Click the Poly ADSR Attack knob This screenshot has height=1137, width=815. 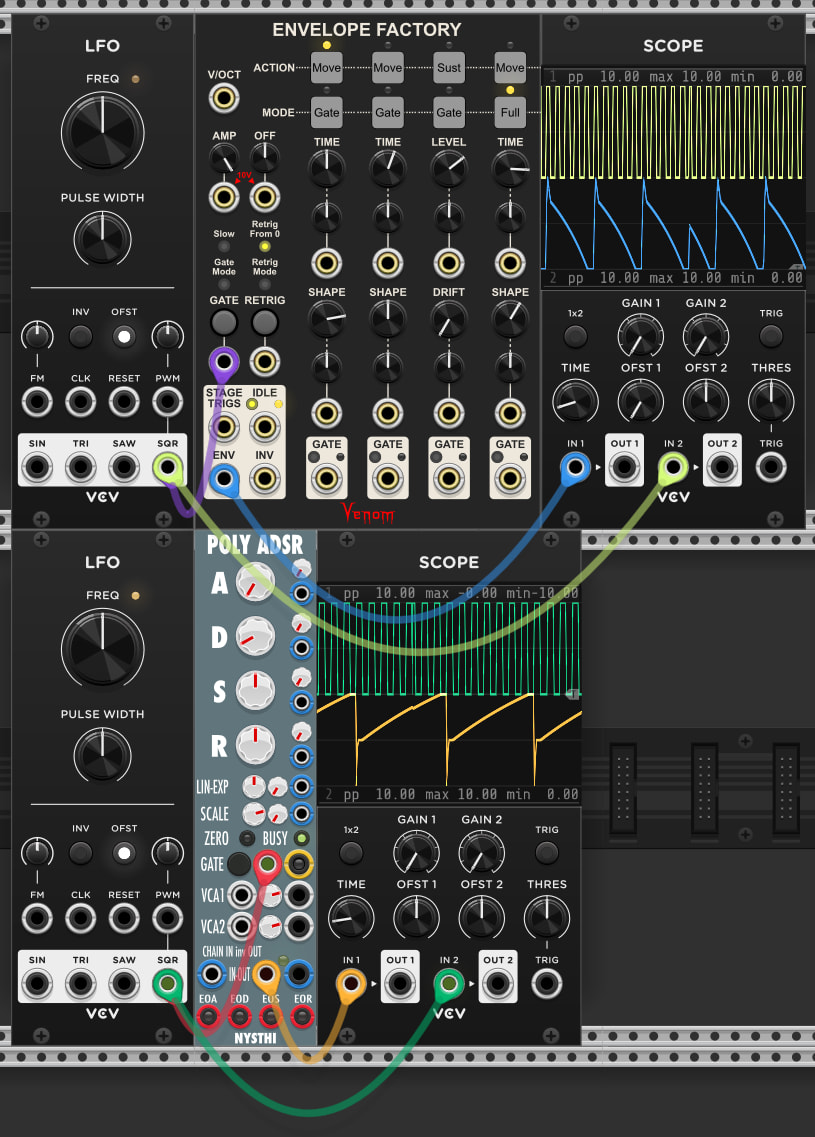tap(256, 582)
